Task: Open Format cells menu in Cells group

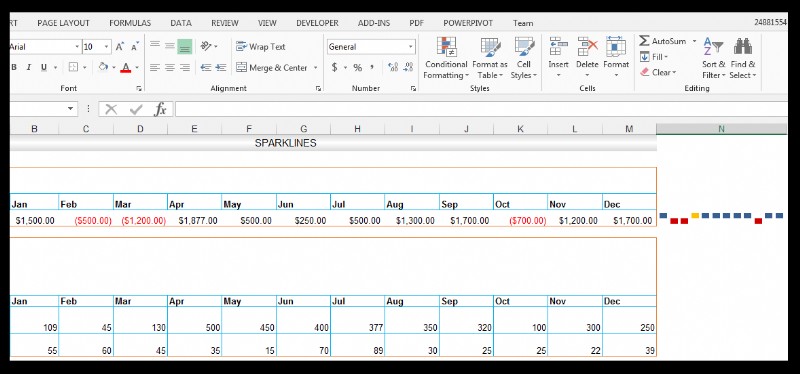Action: tap(616, 57)
